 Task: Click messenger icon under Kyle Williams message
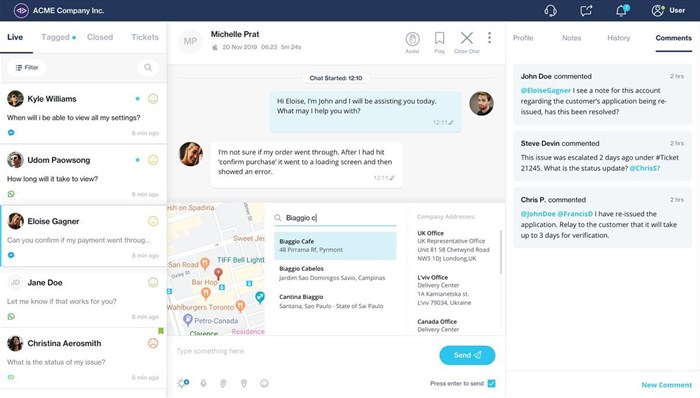pos(11,133)
